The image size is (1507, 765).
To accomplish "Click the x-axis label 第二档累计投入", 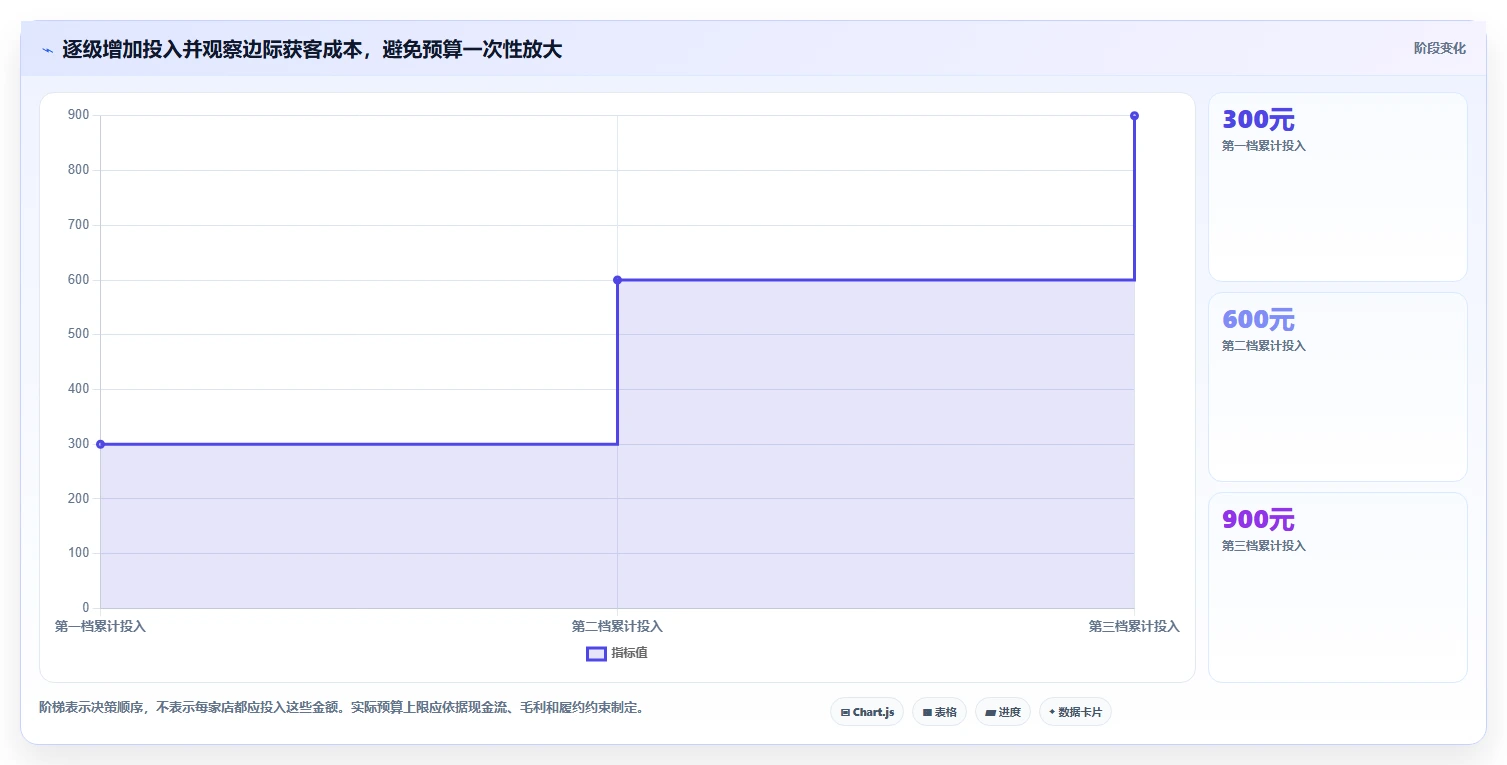I will click(617, 626).
